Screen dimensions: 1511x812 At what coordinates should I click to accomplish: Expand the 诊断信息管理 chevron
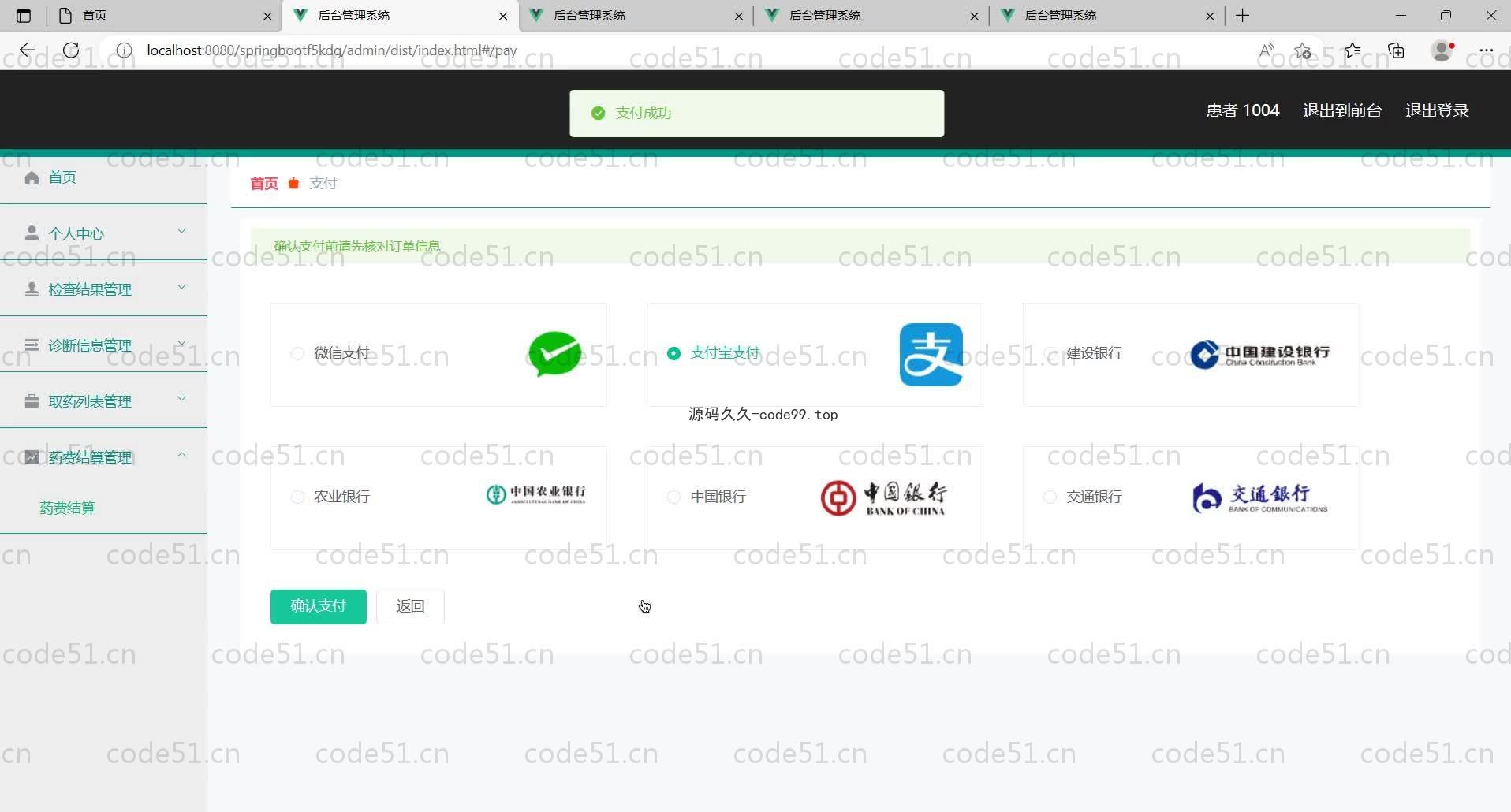tap(181, 343)
